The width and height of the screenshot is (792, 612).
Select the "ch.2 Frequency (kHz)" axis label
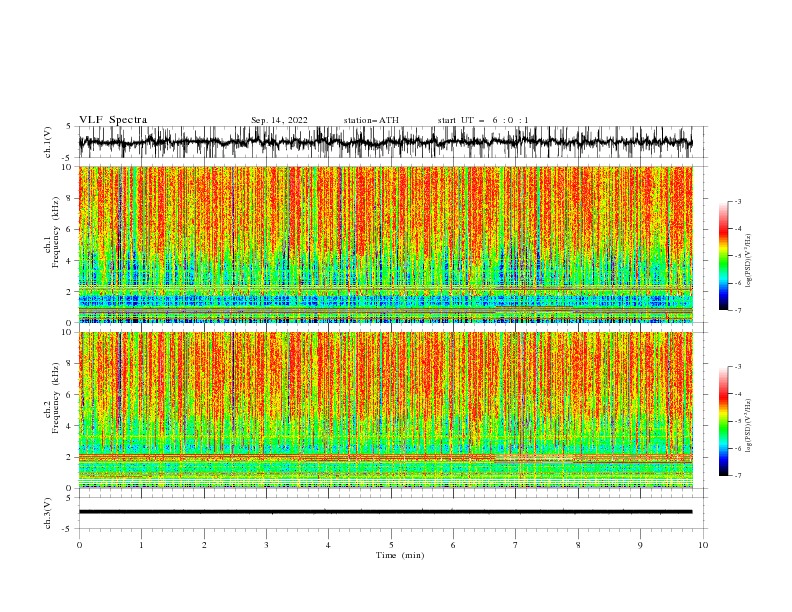click(x=52, y=397)
